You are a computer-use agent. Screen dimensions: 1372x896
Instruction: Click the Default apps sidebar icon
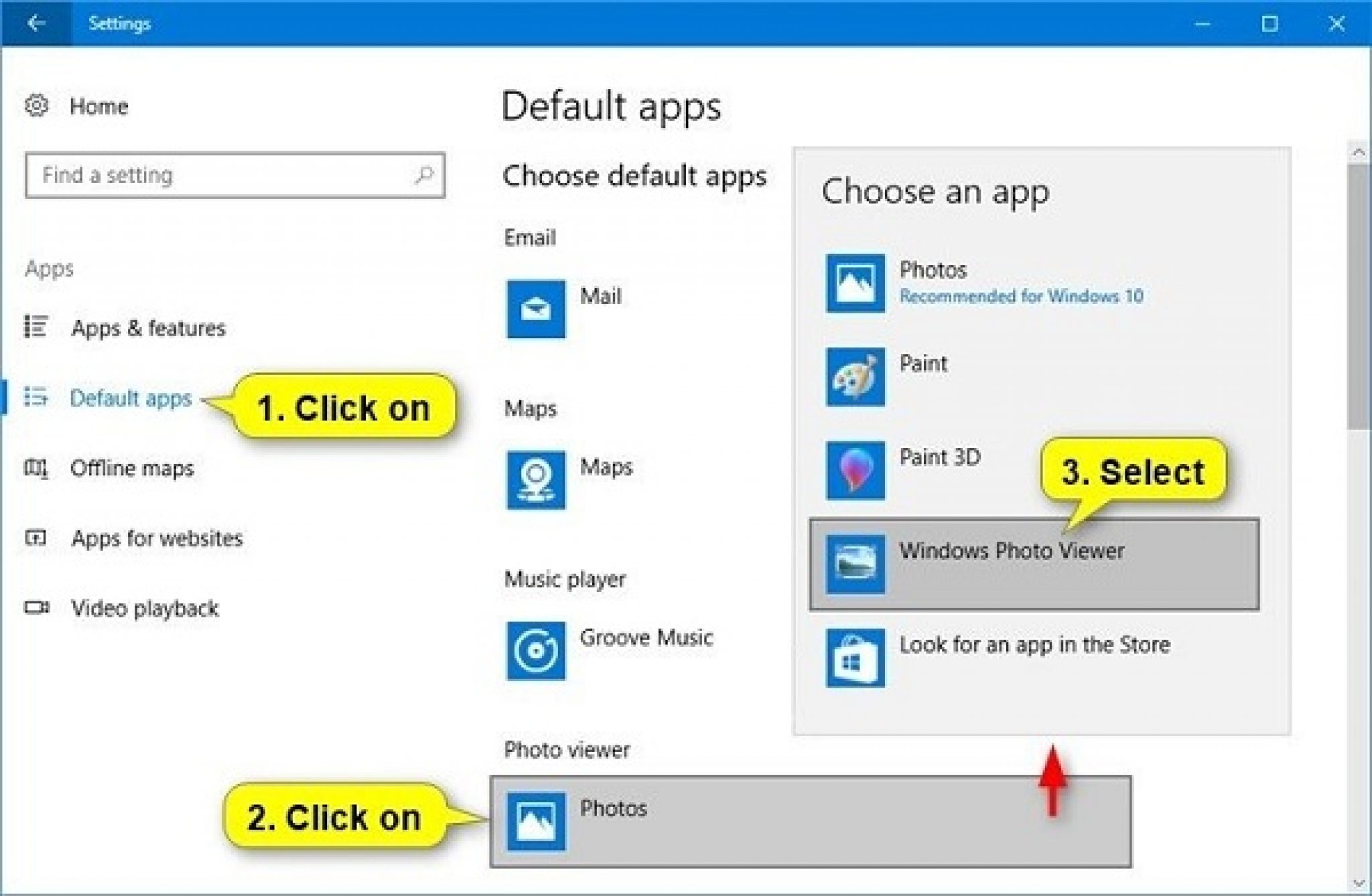(x=36, y=397)
